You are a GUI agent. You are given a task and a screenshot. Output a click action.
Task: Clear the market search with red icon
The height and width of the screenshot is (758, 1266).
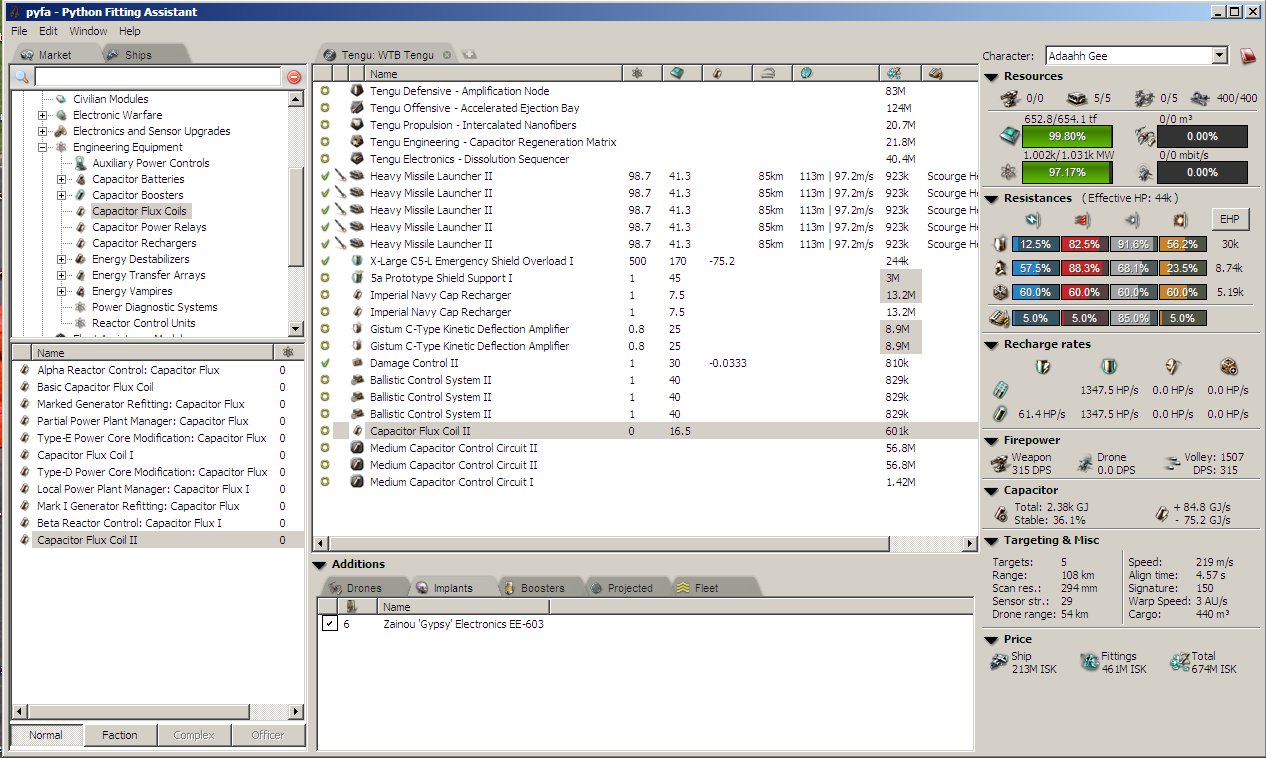[x=293, y=77]
